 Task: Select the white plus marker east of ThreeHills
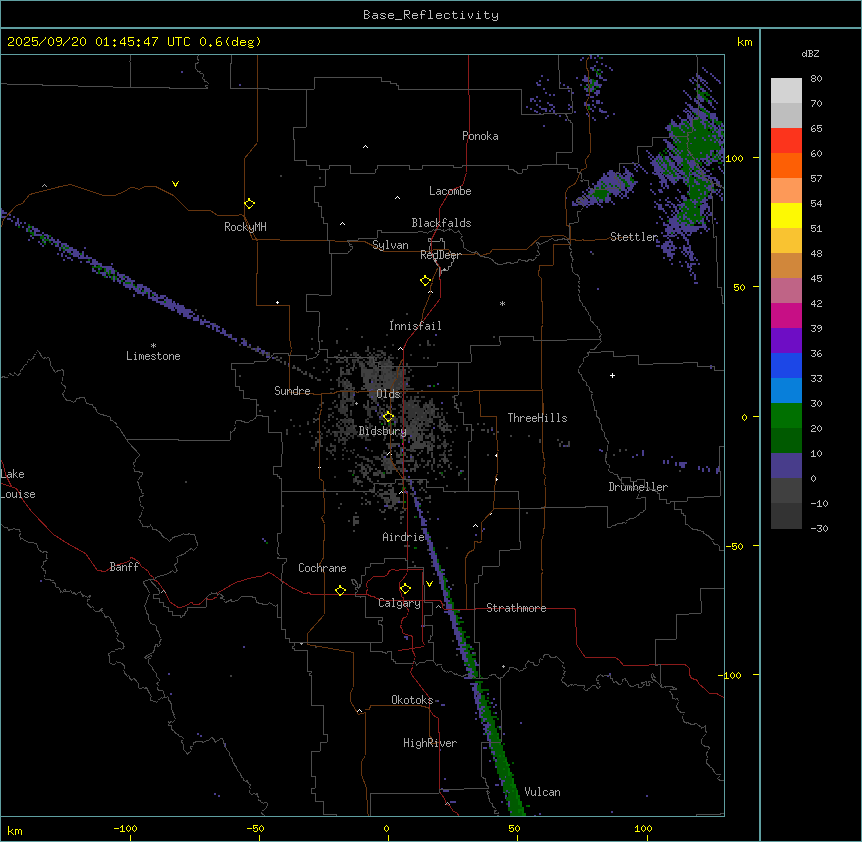point(612,375)
